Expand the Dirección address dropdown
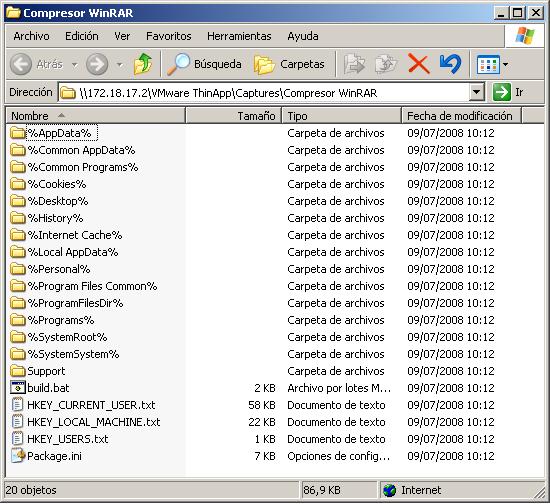 476,93
